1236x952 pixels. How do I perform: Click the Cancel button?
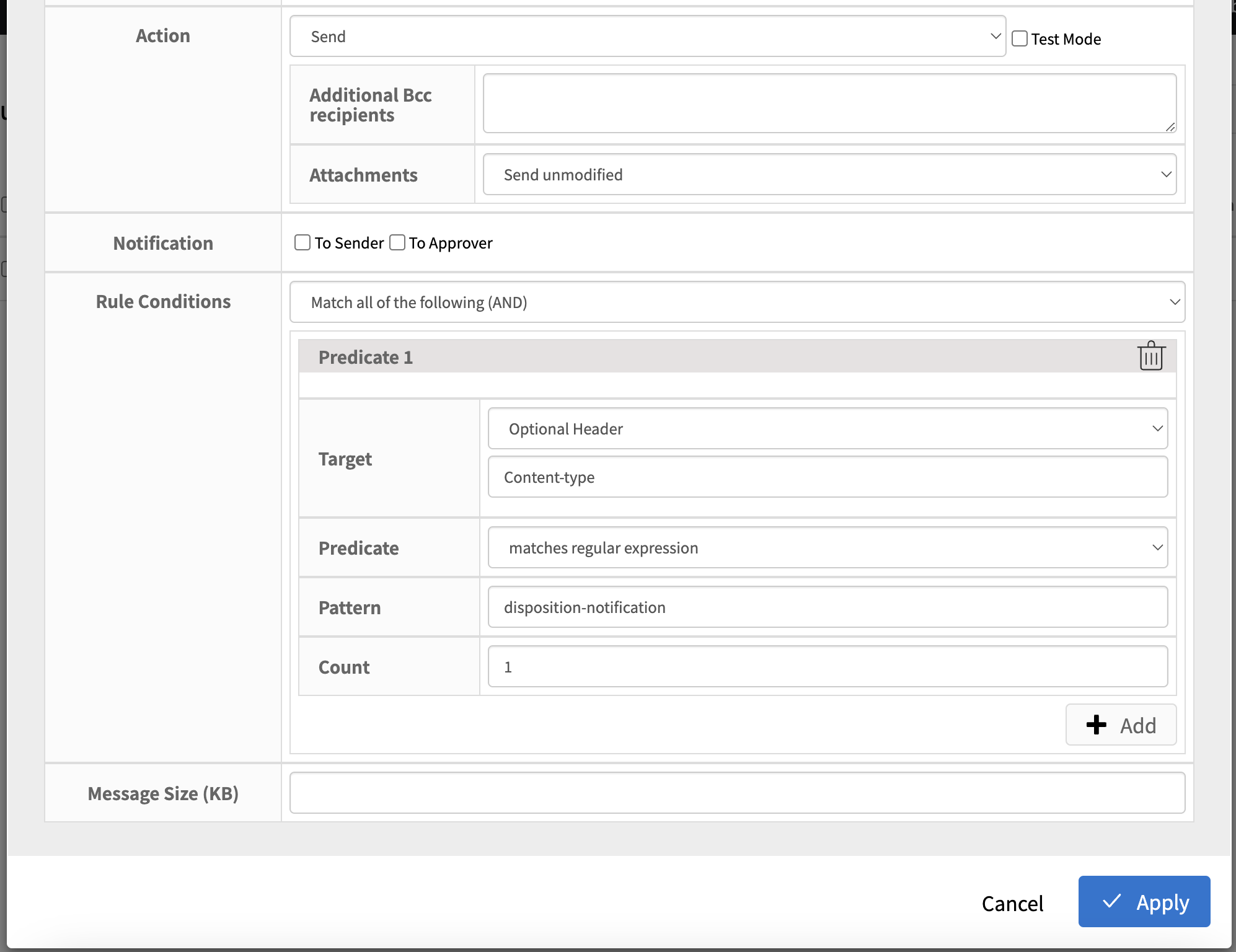[1012, 903]
